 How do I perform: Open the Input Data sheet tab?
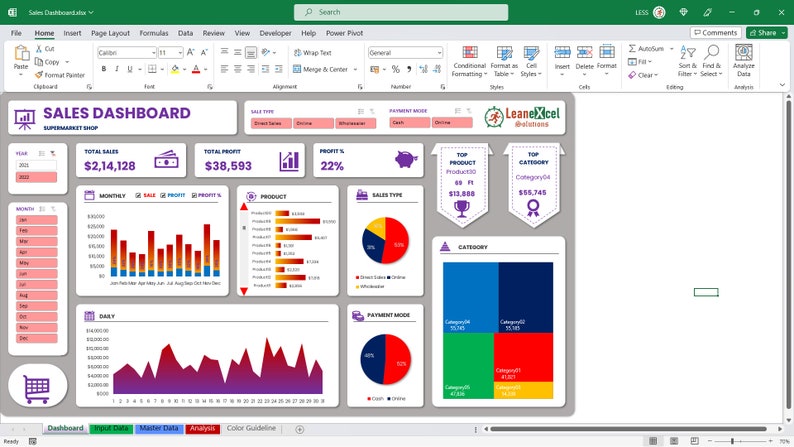111,428
